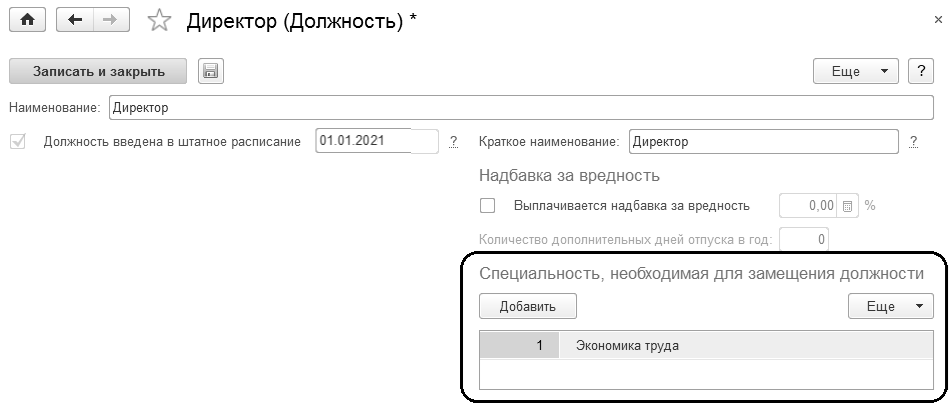
Task: Save with the floppy disk icon
Action: point(211,70)
